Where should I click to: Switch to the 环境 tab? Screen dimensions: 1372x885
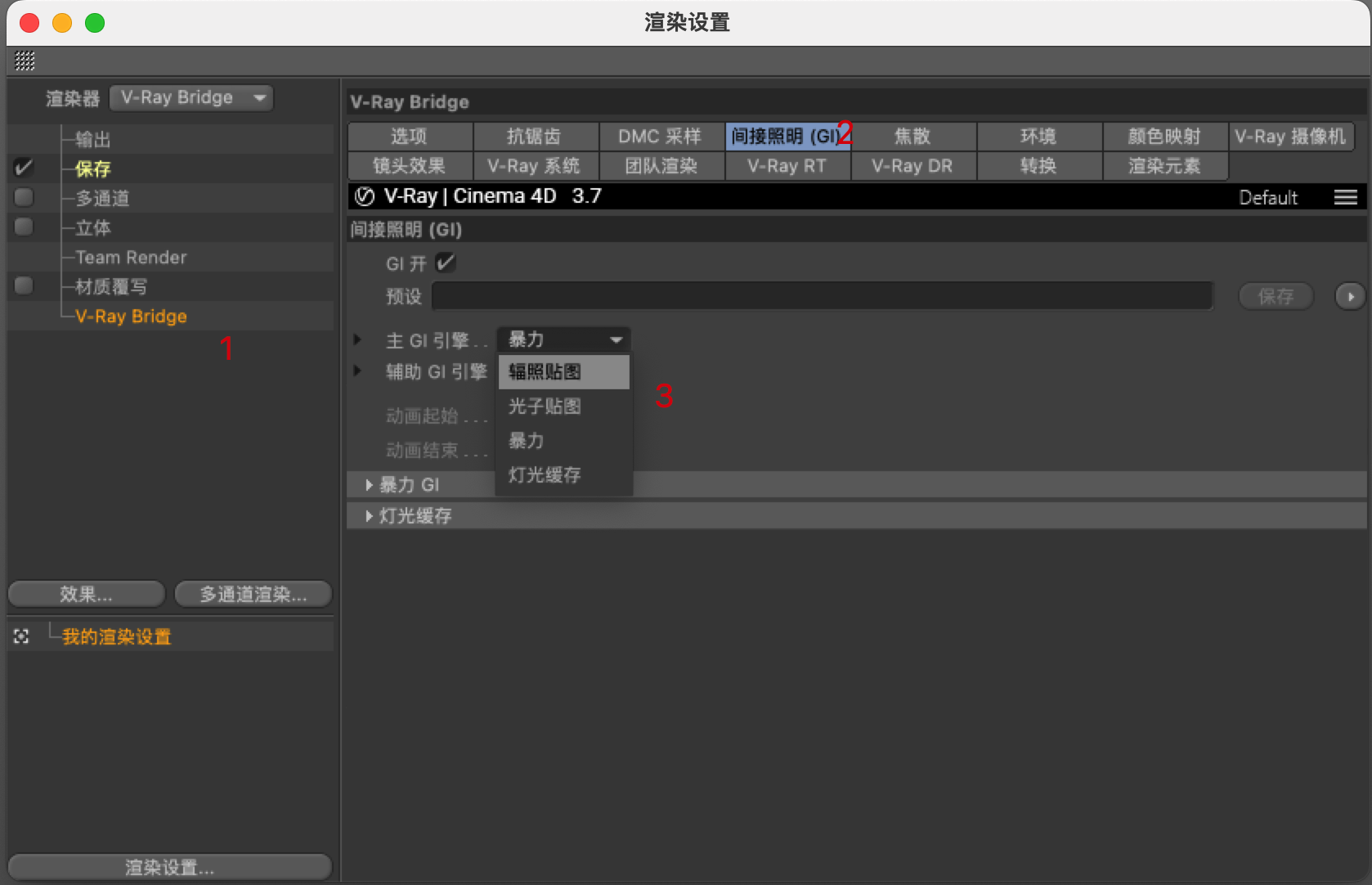click(1039, 137)
